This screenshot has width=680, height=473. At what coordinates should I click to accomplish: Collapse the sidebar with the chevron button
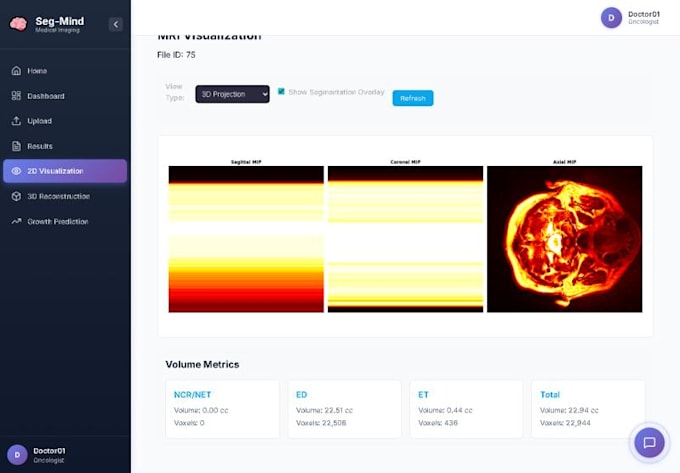(116, 24)
